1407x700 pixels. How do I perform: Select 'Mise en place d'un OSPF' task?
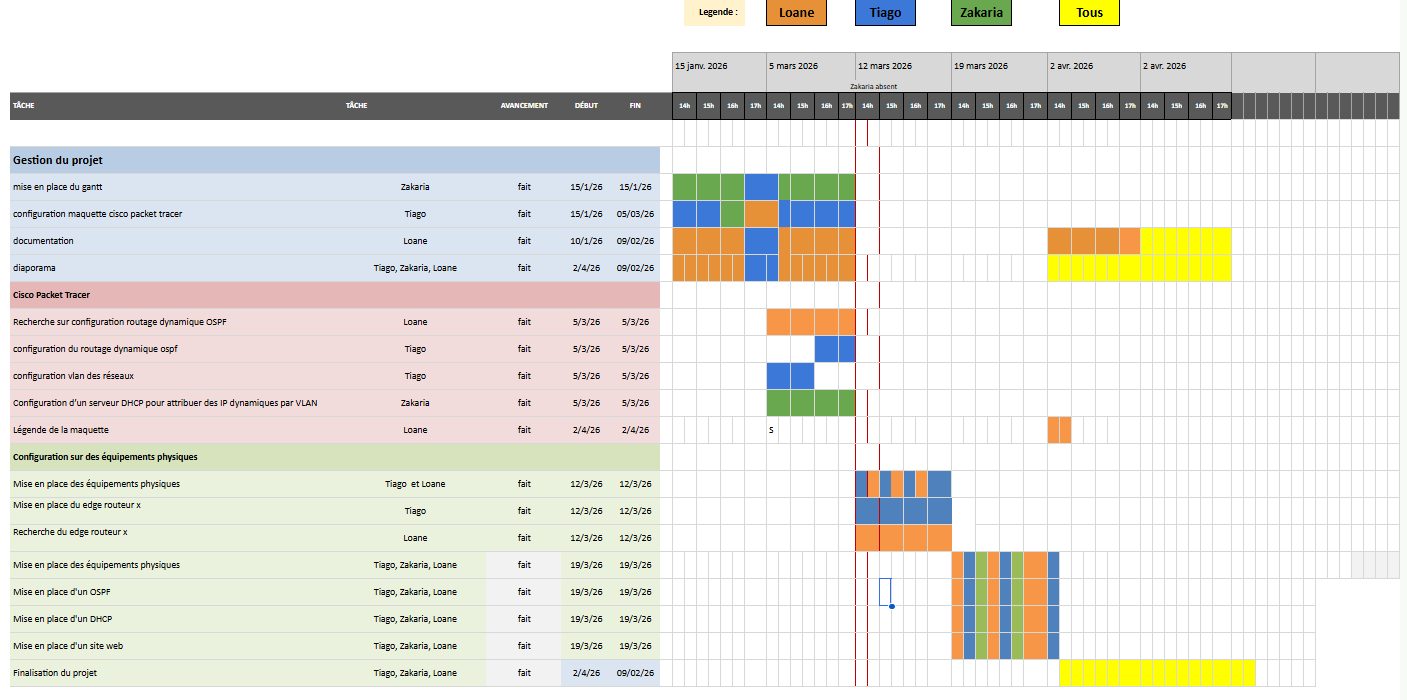(61, 592)
